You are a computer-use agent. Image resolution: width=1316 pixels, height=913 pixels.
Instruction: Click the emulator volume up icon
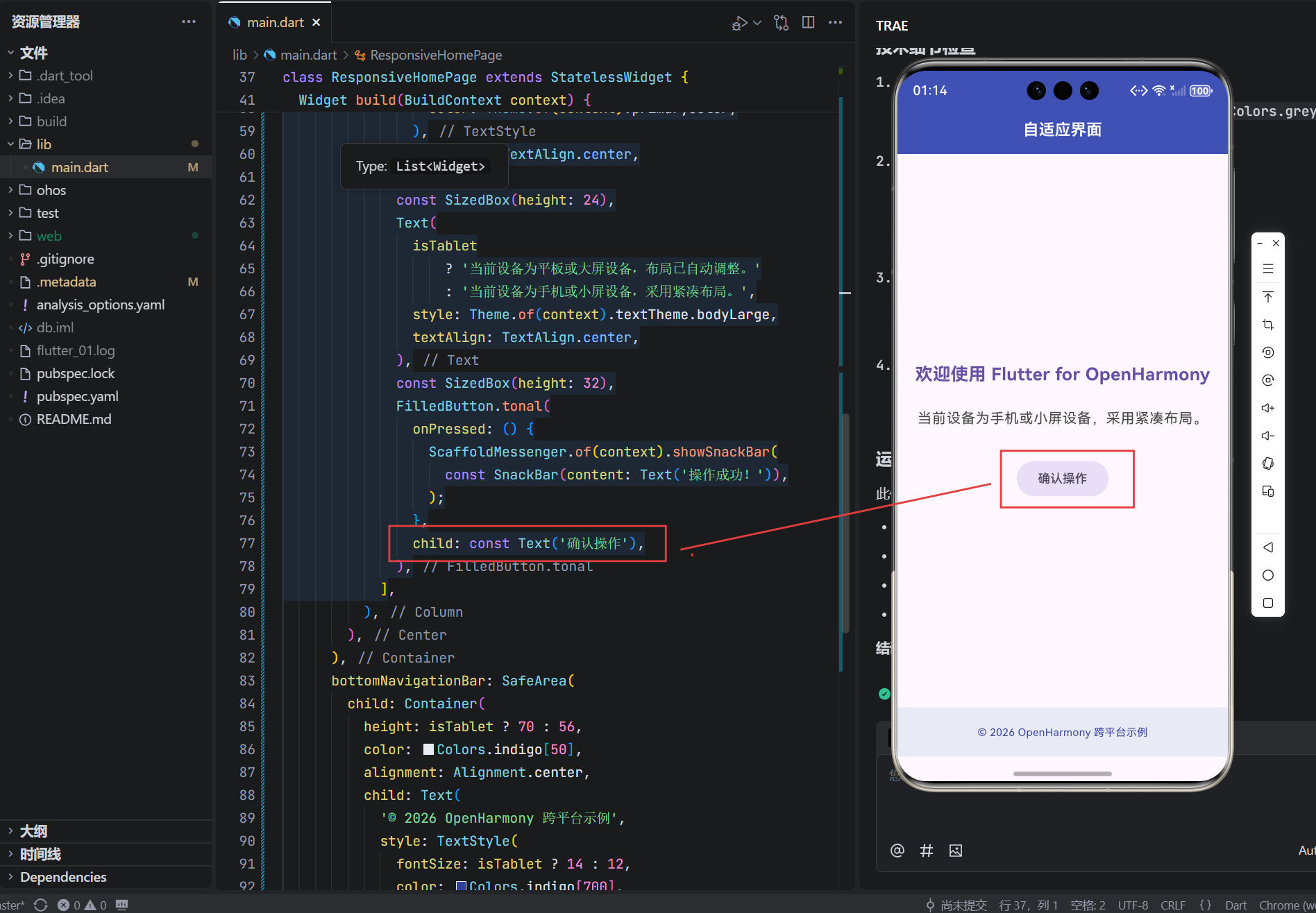tap(1267, 408)
